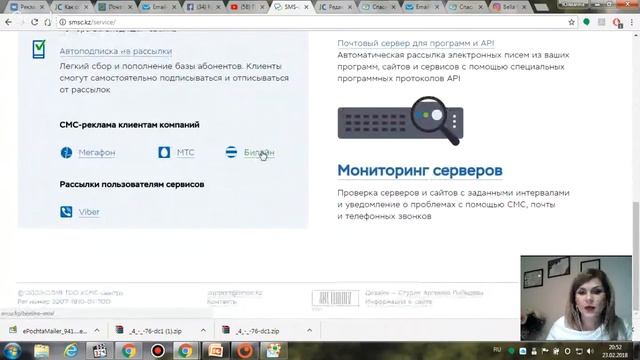Reload the page with refresh button
Screen dimensions: 640x360
[x=34, y=22]
